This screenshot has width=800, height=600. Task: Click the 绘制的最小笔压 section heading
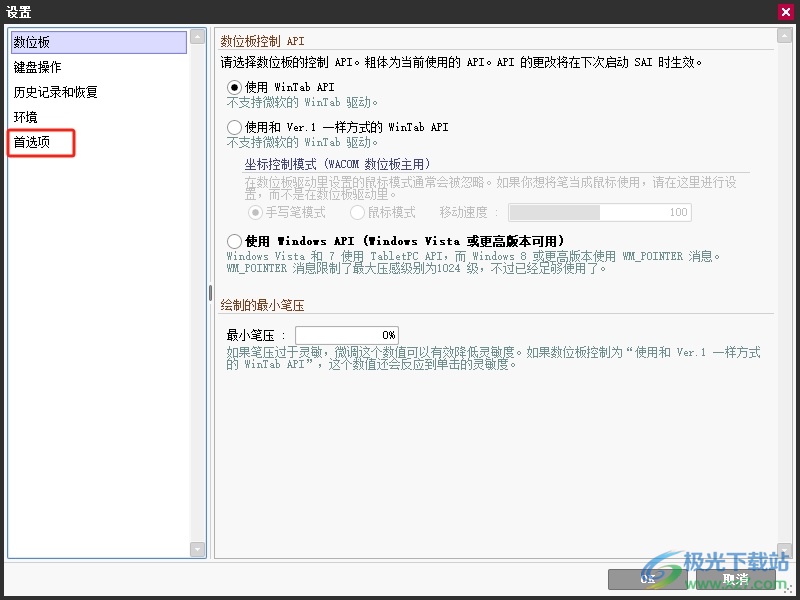coord(262,305)
